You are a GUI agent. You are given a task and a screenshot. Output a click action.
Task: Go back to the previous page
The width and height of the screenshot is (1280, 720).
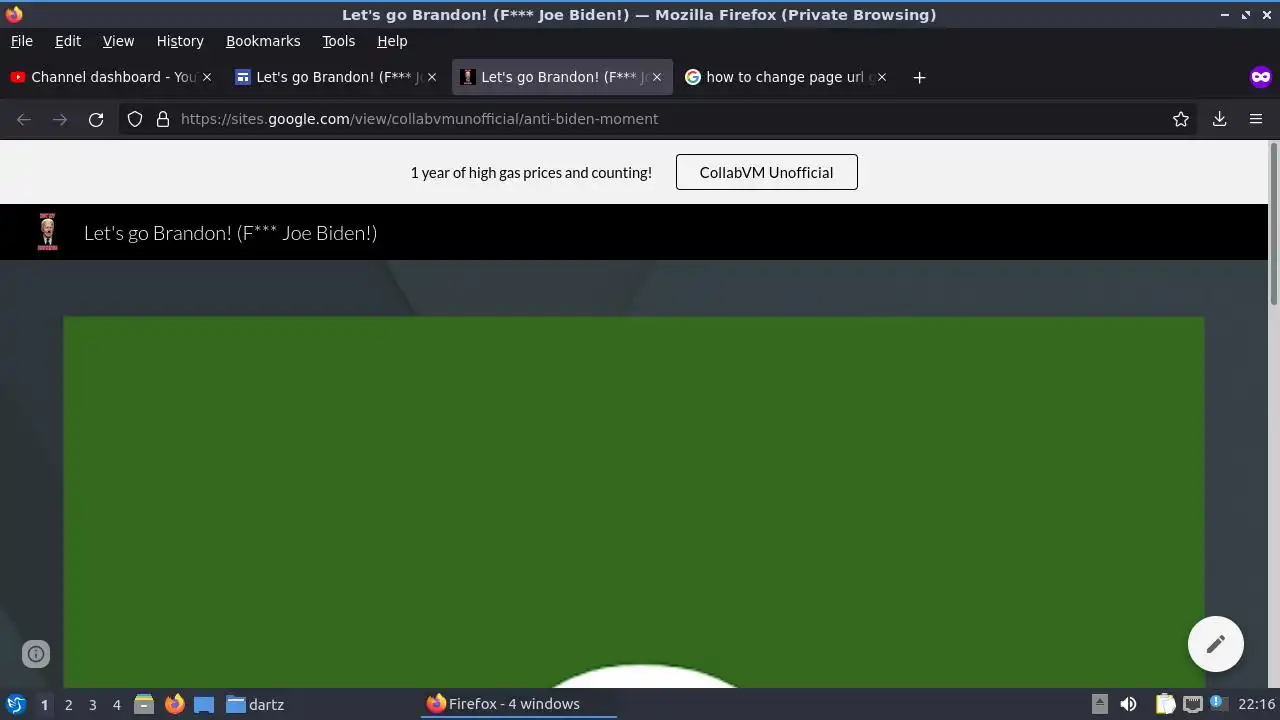coord(24,119)
